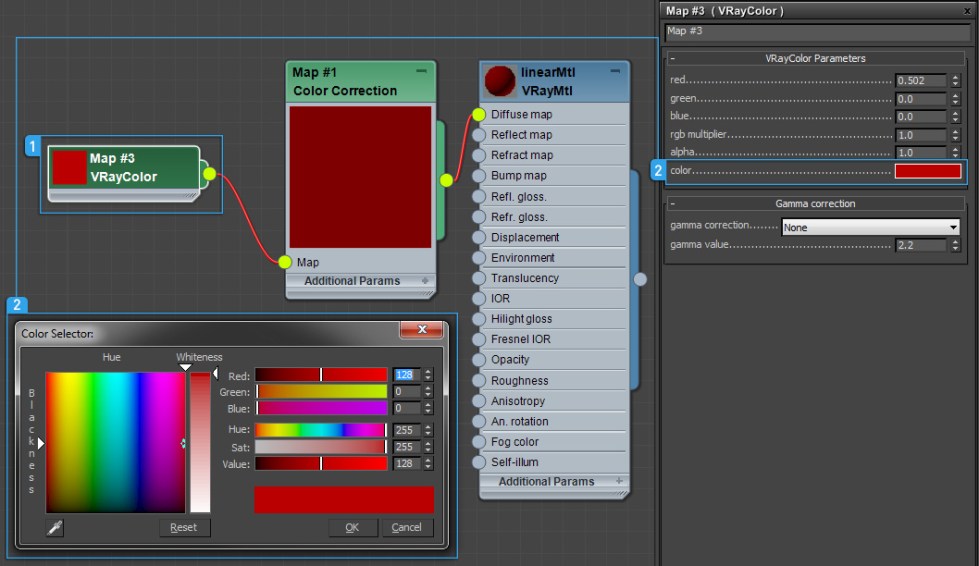
Task: Click the Hue value field
Action: [x=406, y=430]
